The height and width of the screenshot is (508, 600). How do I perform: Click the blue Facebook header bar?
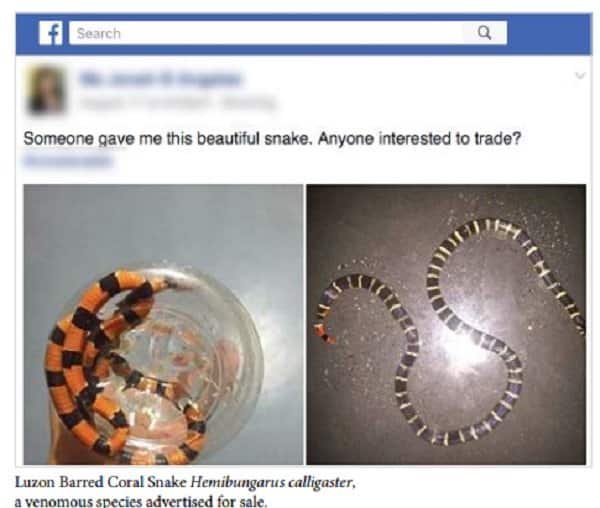coord(304,34)
